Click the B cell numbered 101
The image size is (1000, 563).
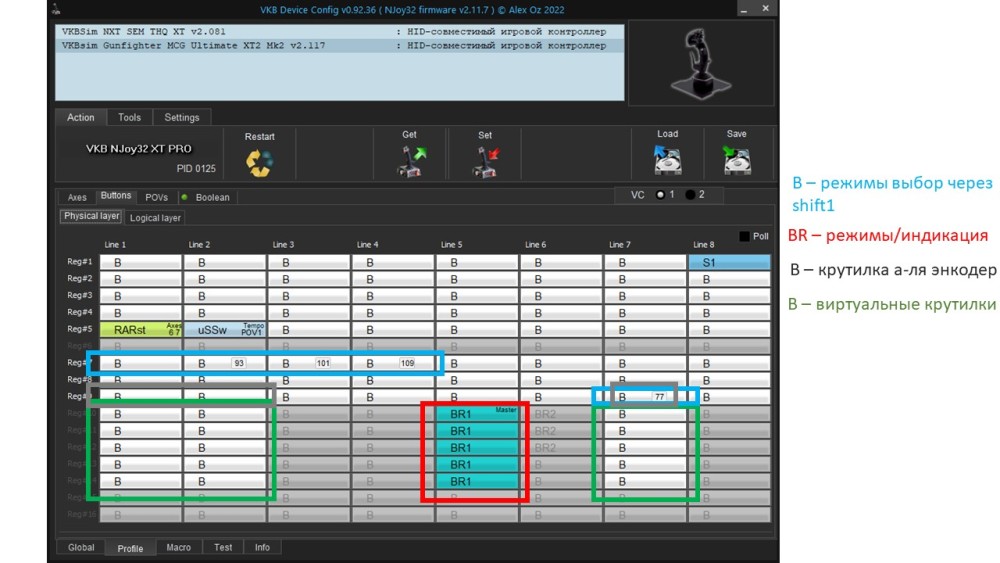[309, 363]
